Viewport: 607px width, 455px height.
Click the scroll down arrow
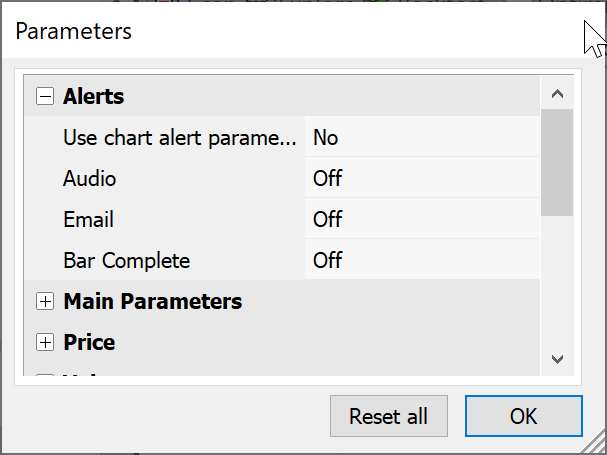click(x=557, y=359)
